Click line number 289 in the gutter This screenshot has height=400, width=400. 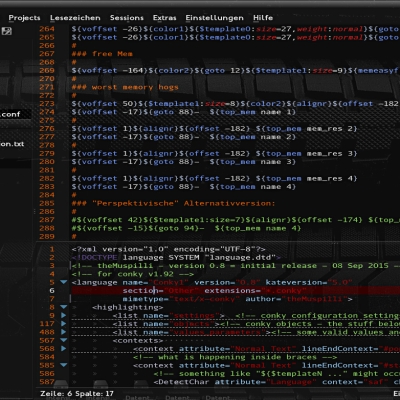pyautogui.click(x=47, y=237)
